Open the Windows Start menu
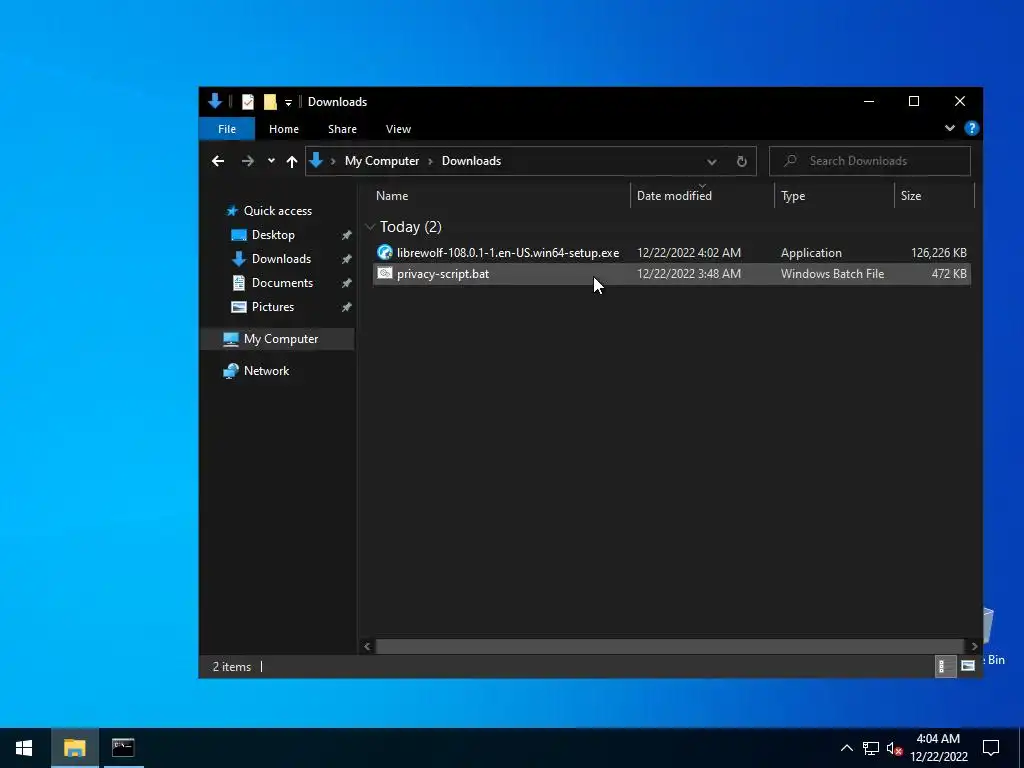Viewport: 1024px width, 768px height. [x=24, y=748]
